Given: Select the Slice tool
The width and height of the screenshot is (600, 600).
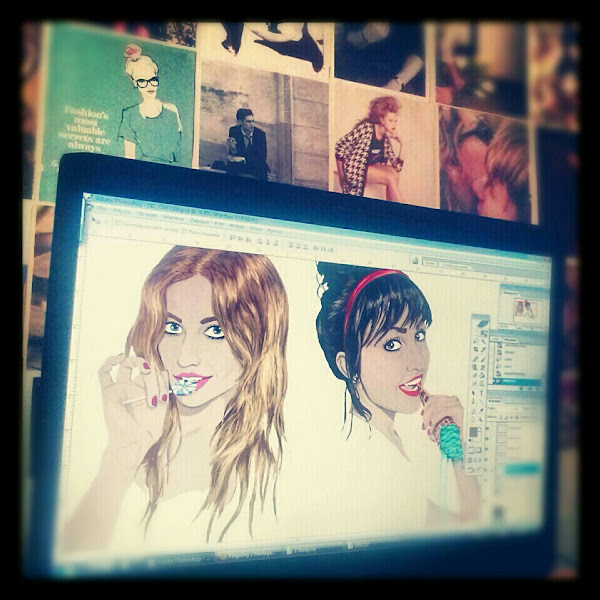Looking at the screenshot, I should pos(483,349).
